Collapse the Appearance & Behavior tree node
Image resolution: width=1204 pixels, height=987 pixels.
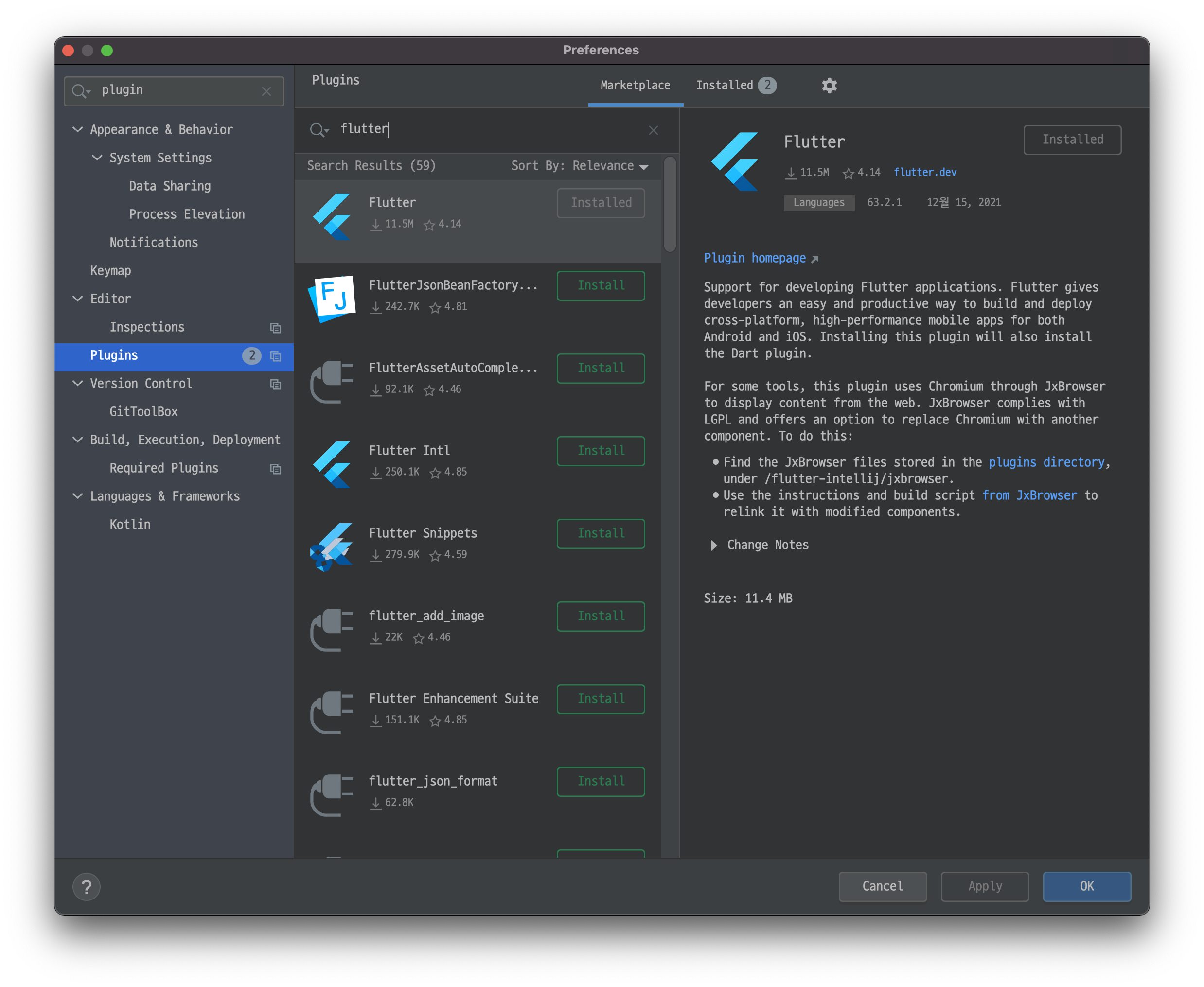78,130
